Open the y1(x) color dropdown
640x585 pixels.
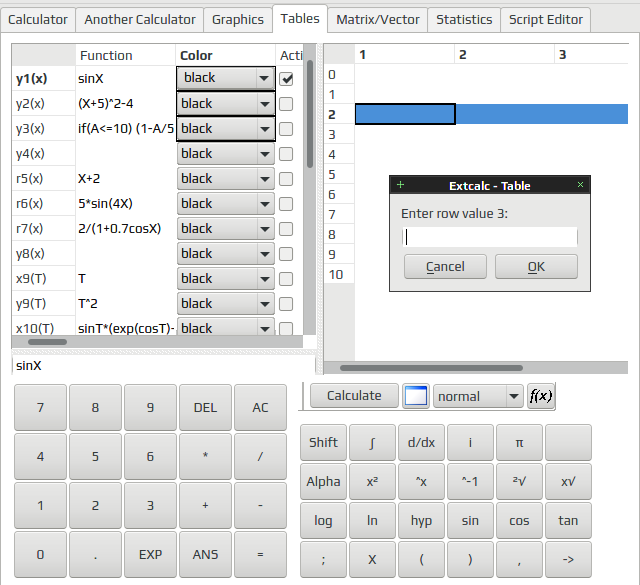[226, 78]
